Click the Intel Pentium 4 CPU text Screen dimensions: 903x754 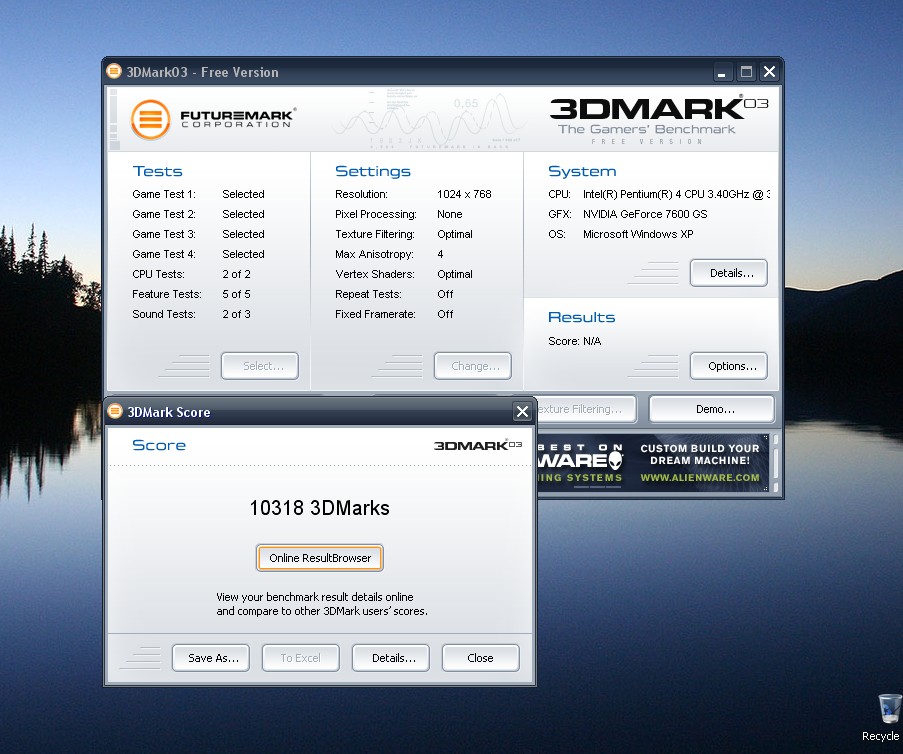676,194
